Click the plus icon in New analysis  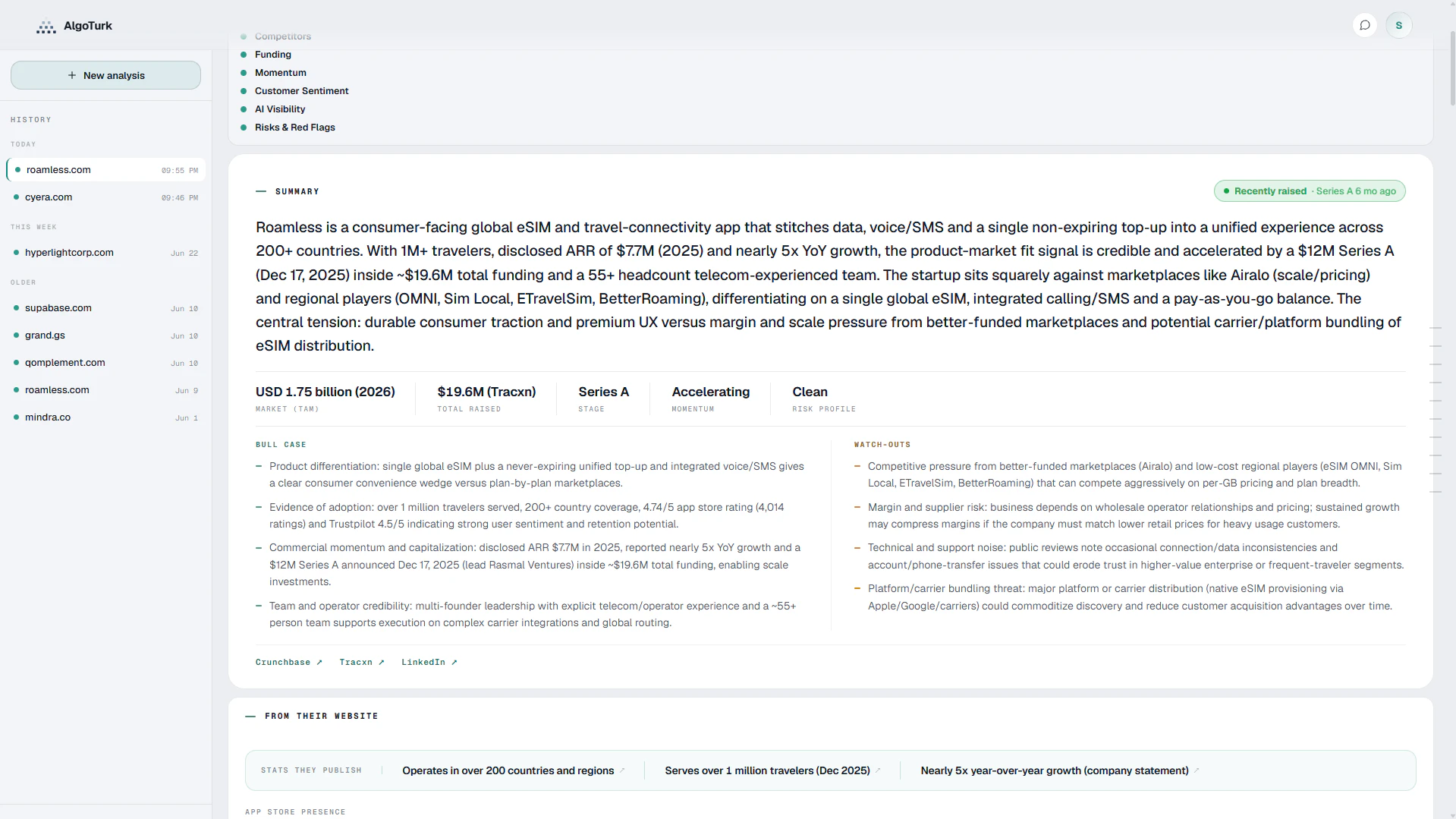(x=72, y=75)
